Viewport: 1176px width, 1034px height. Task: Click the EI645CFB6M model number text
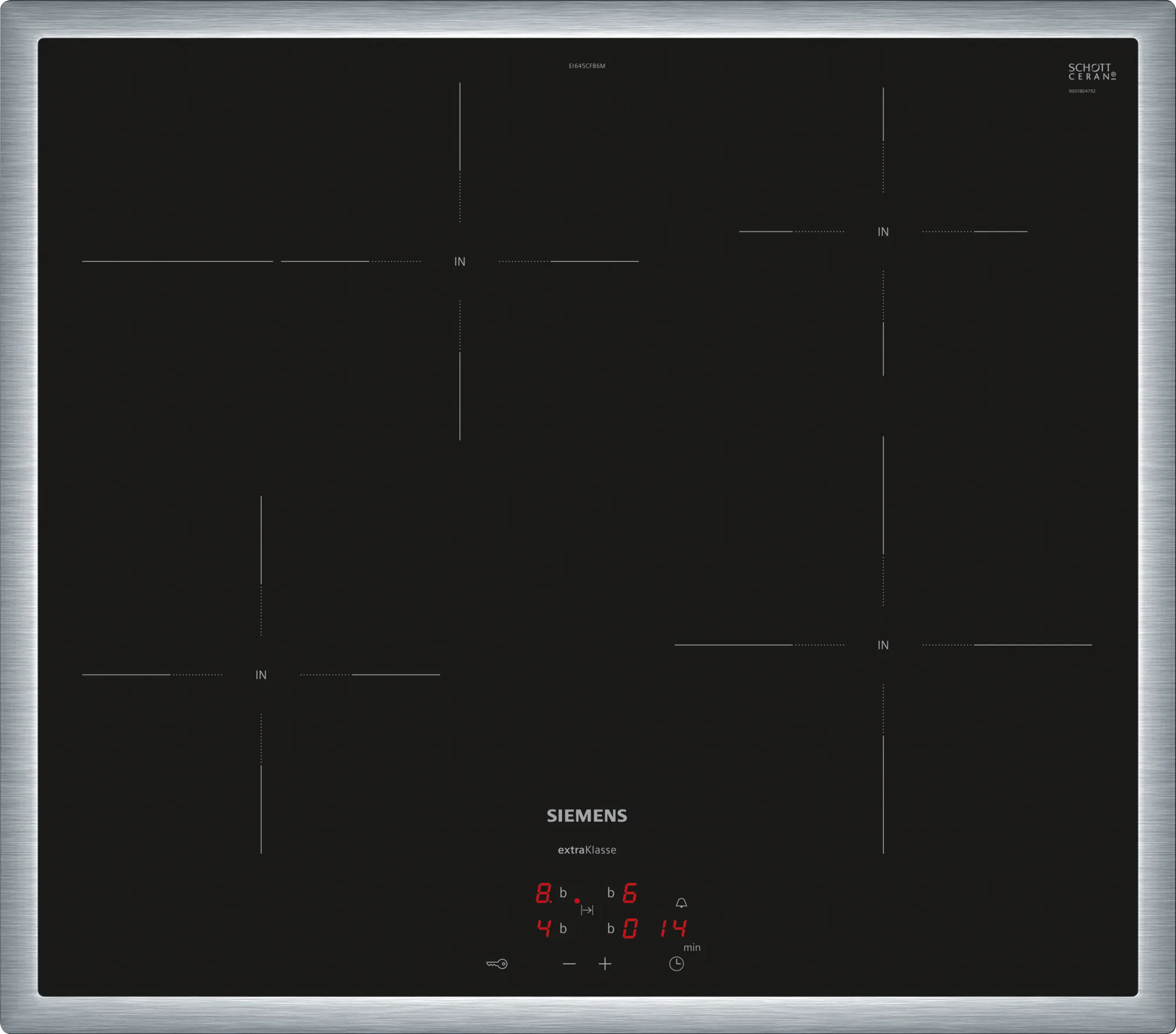pos(587,66)
